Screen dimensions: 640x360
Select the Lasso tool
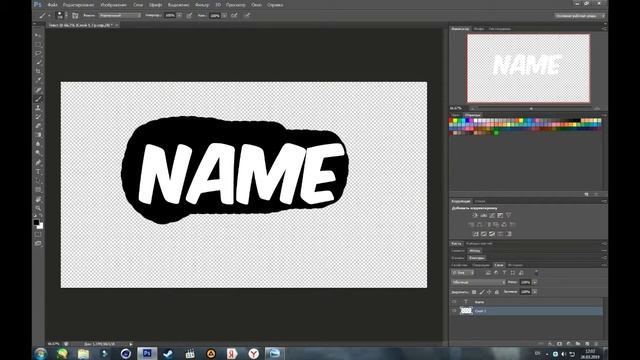coord(38,53)
